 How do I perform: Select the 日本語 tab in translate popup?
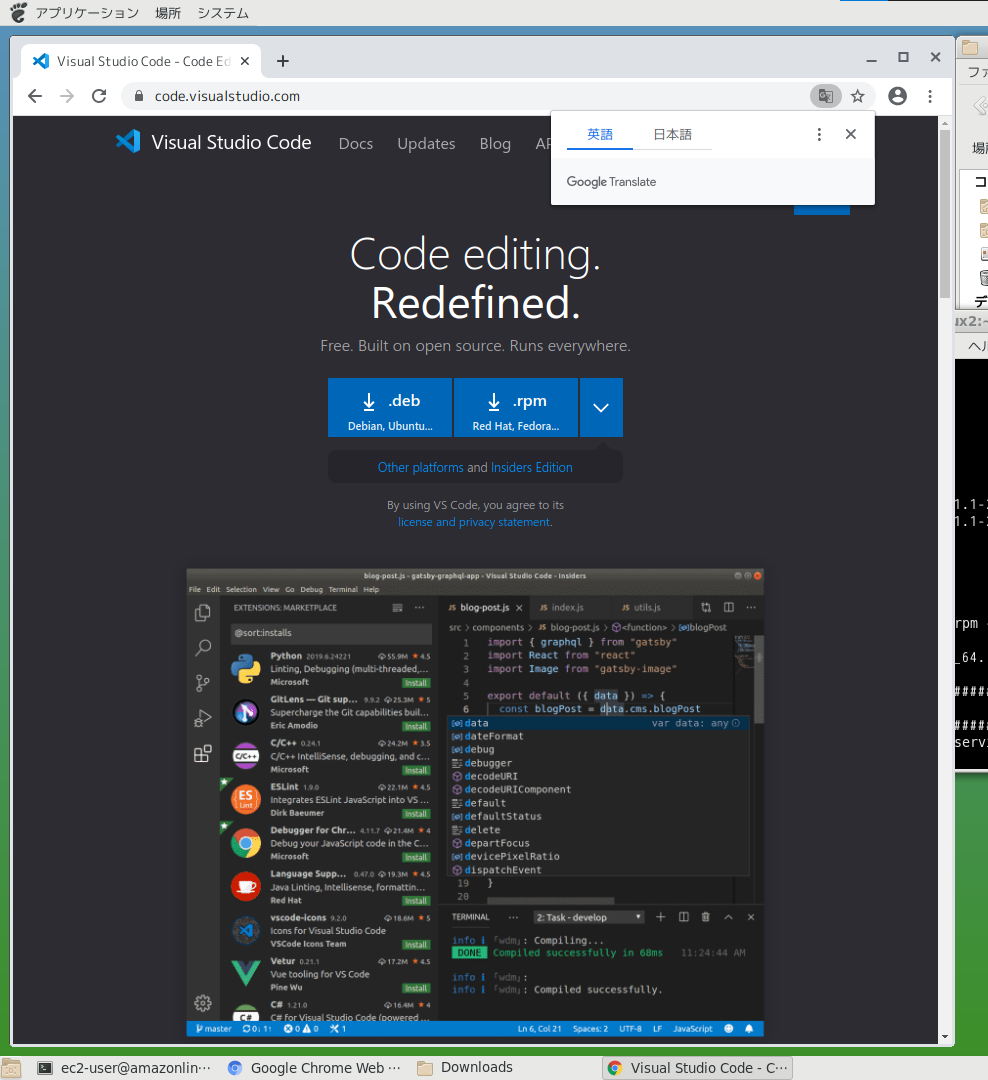(x=672, y=134)
